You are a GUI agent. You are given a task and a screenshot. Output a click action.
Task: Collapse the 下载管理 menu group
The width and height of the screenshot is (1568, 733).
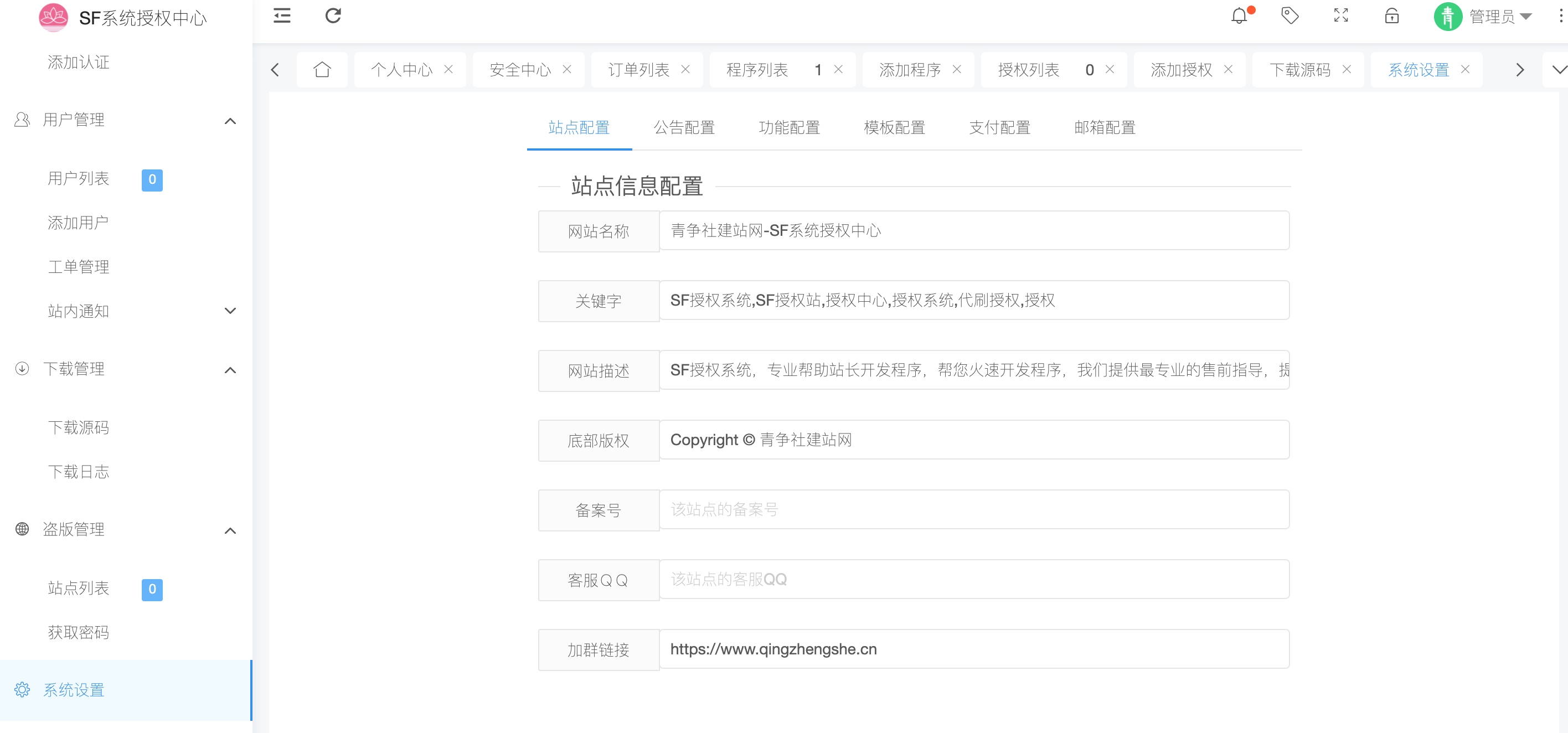[230, 369]
